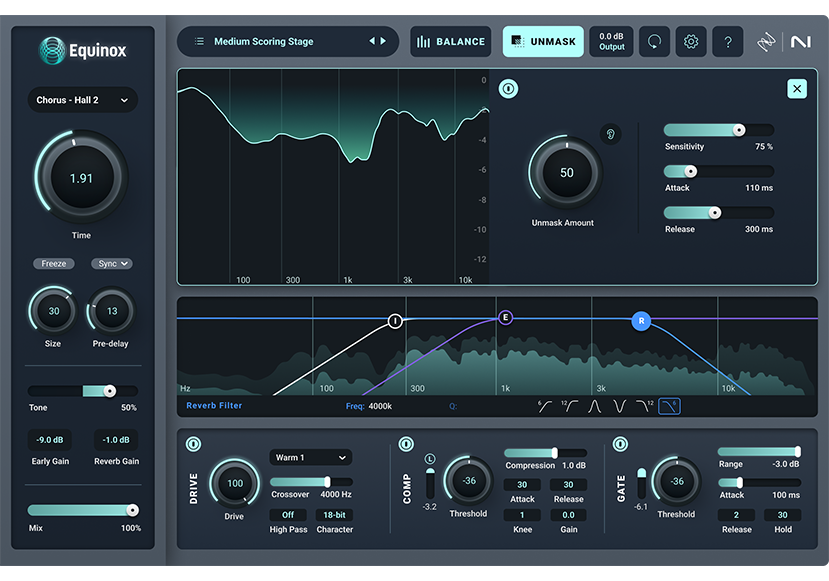Image resolution: width=829 pixels, height=581 pixels.
Task: Click the Comp Threshold knob
Action: (x=469, y=481)
